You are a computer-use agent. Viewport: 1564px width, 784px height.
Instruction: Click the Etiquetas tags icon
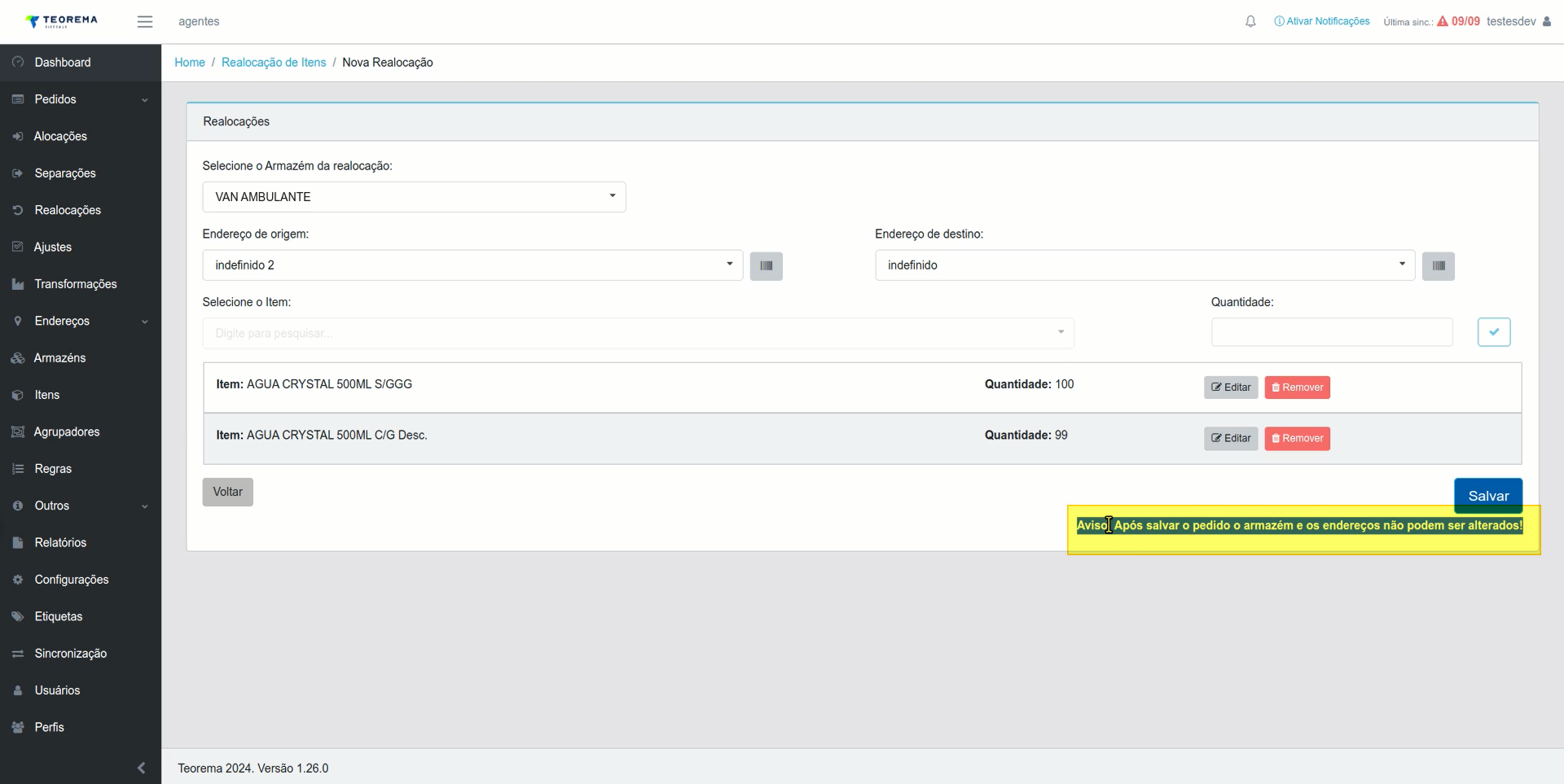point(18,616)
